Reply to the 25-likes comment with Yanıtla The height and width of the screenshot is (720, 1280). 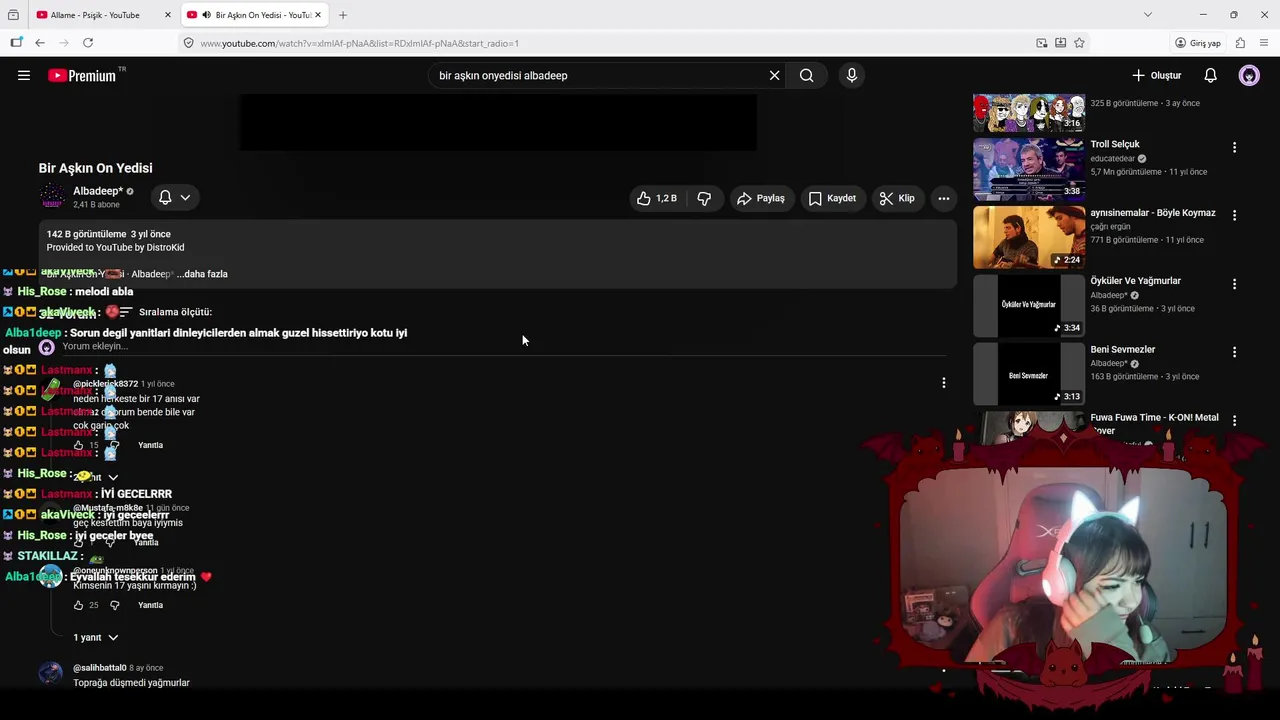(150, 605)
